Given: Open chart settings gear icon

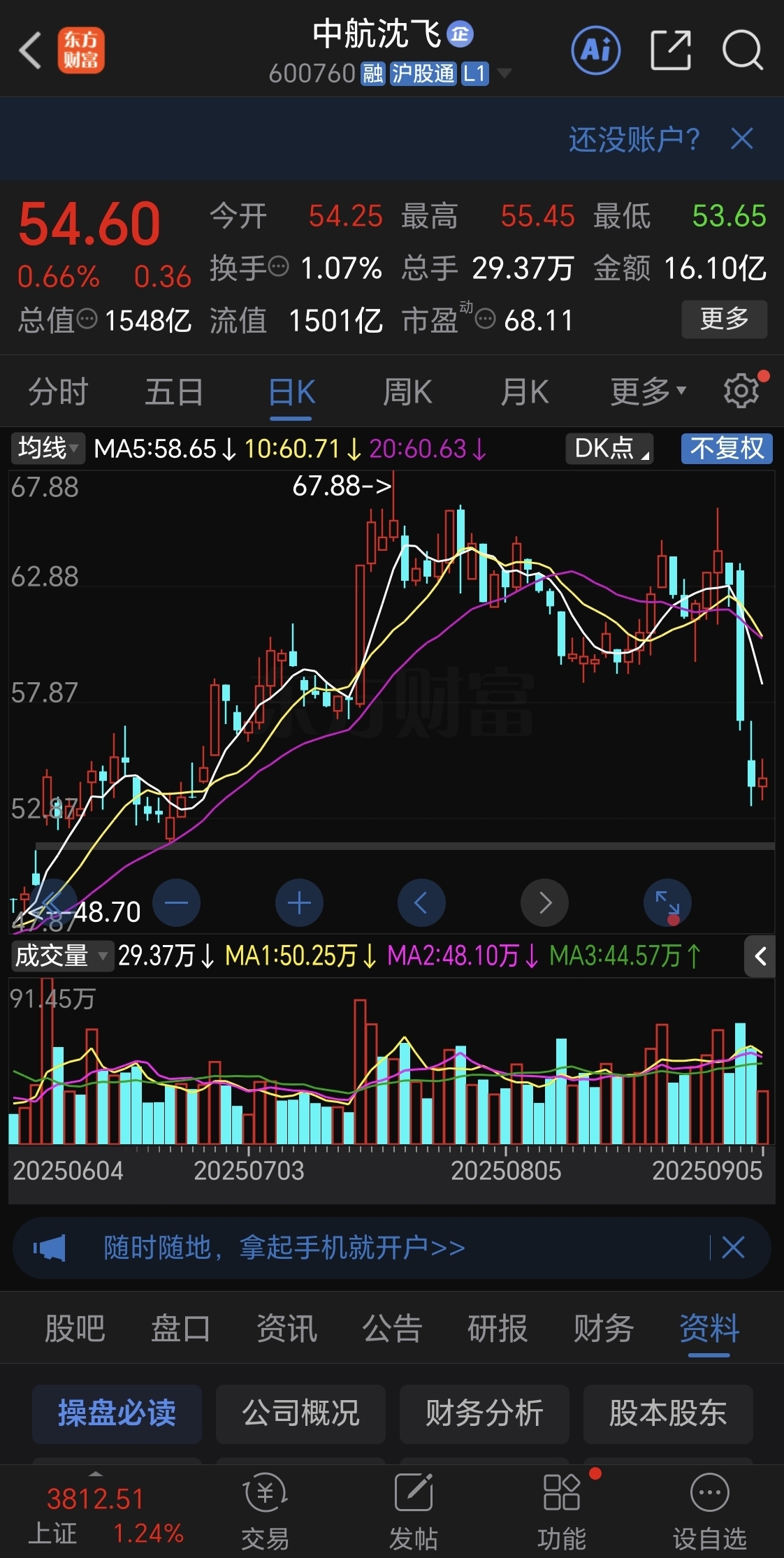Looking at the screenshot, I should coord(742,390).
